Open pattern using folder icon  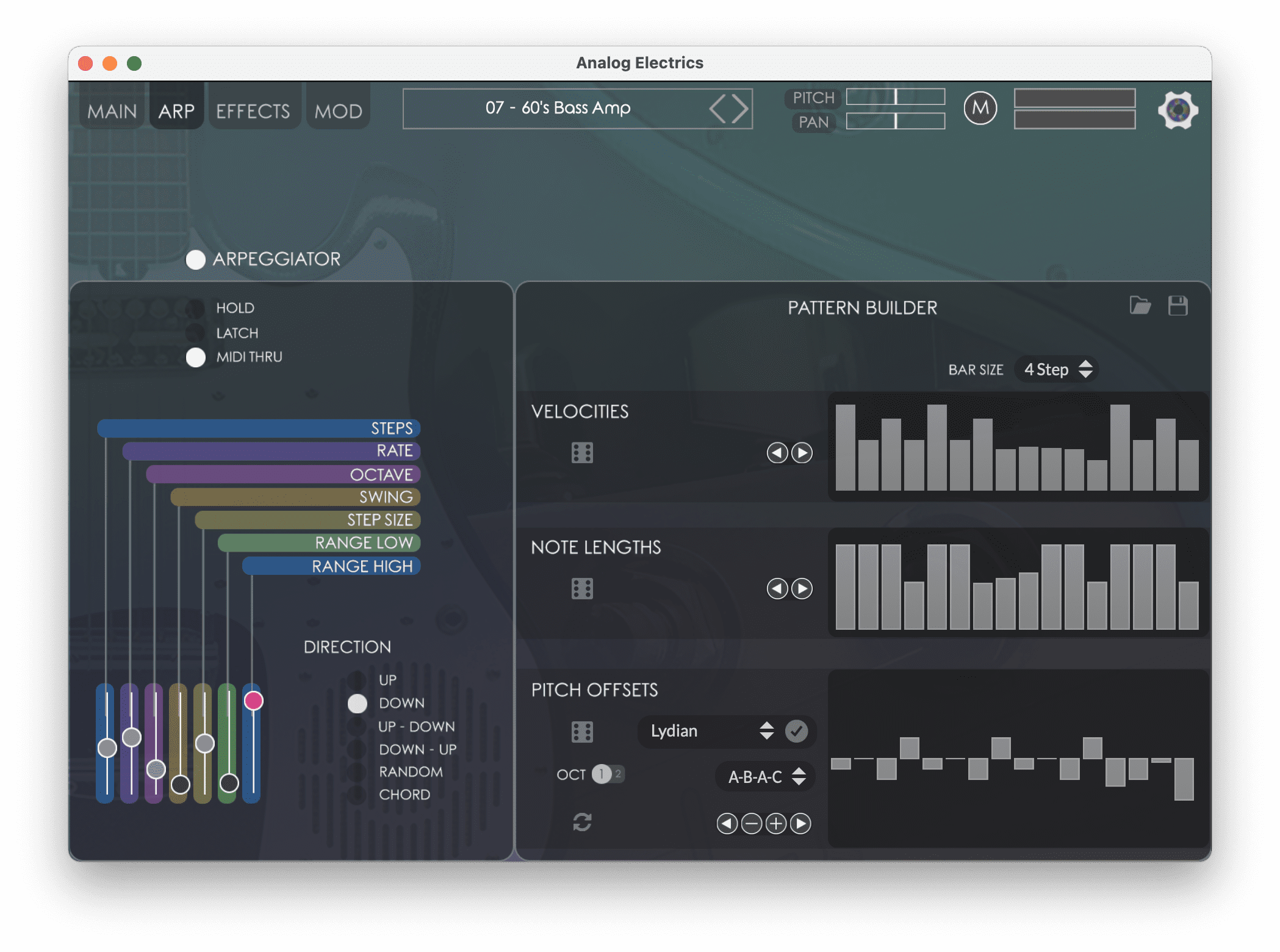(x=1140, y=305)
